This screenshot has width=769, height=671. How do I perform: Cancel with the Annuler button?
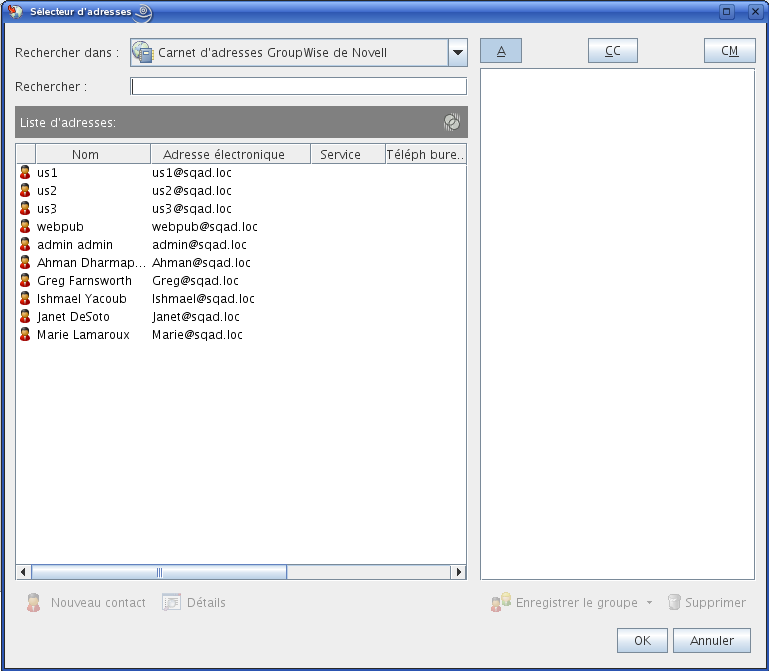click(712, 640)
